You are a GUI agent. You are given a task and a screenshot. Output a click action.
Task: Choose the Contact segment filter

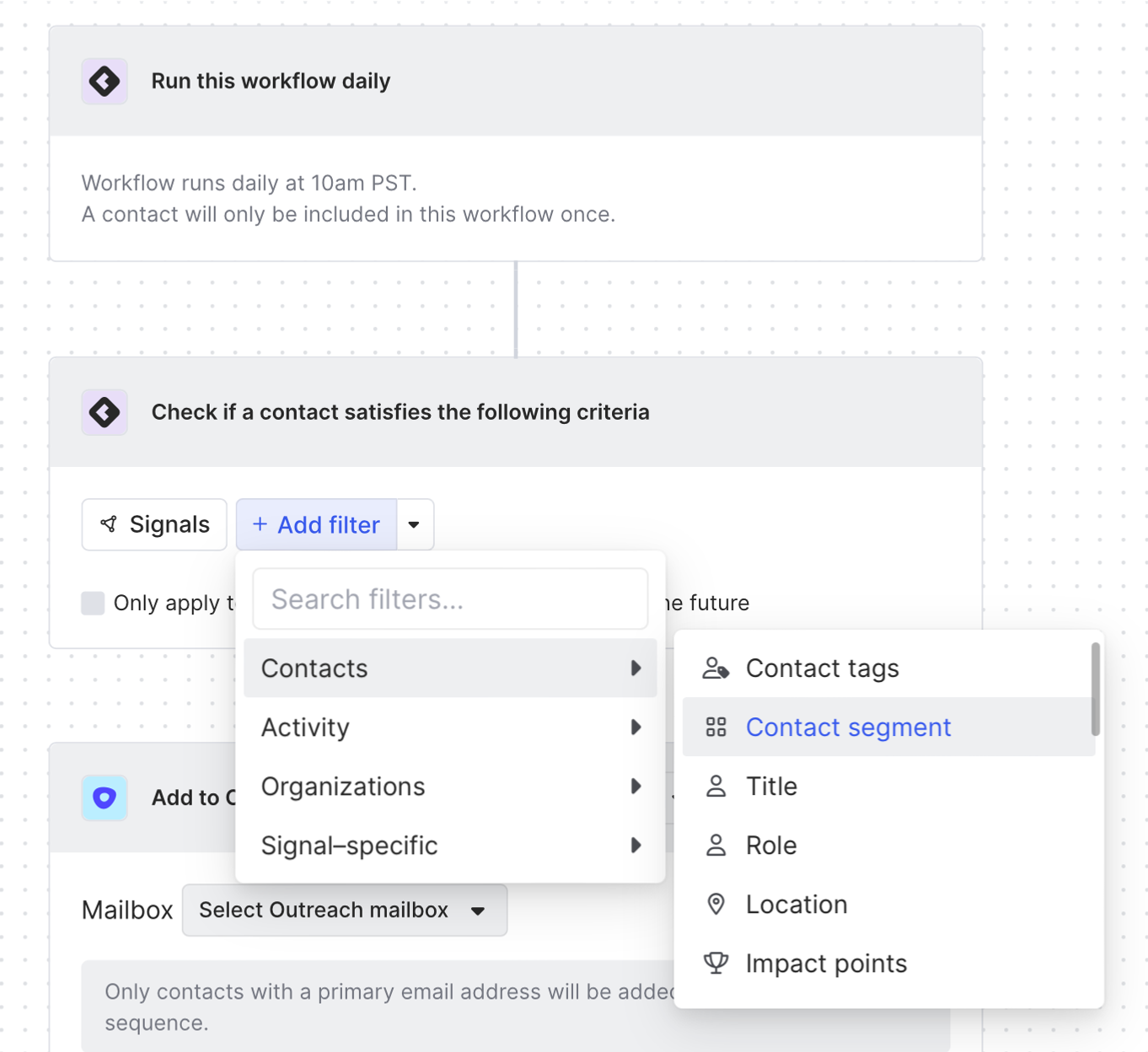pyautogui.click(x=888, y=727)
